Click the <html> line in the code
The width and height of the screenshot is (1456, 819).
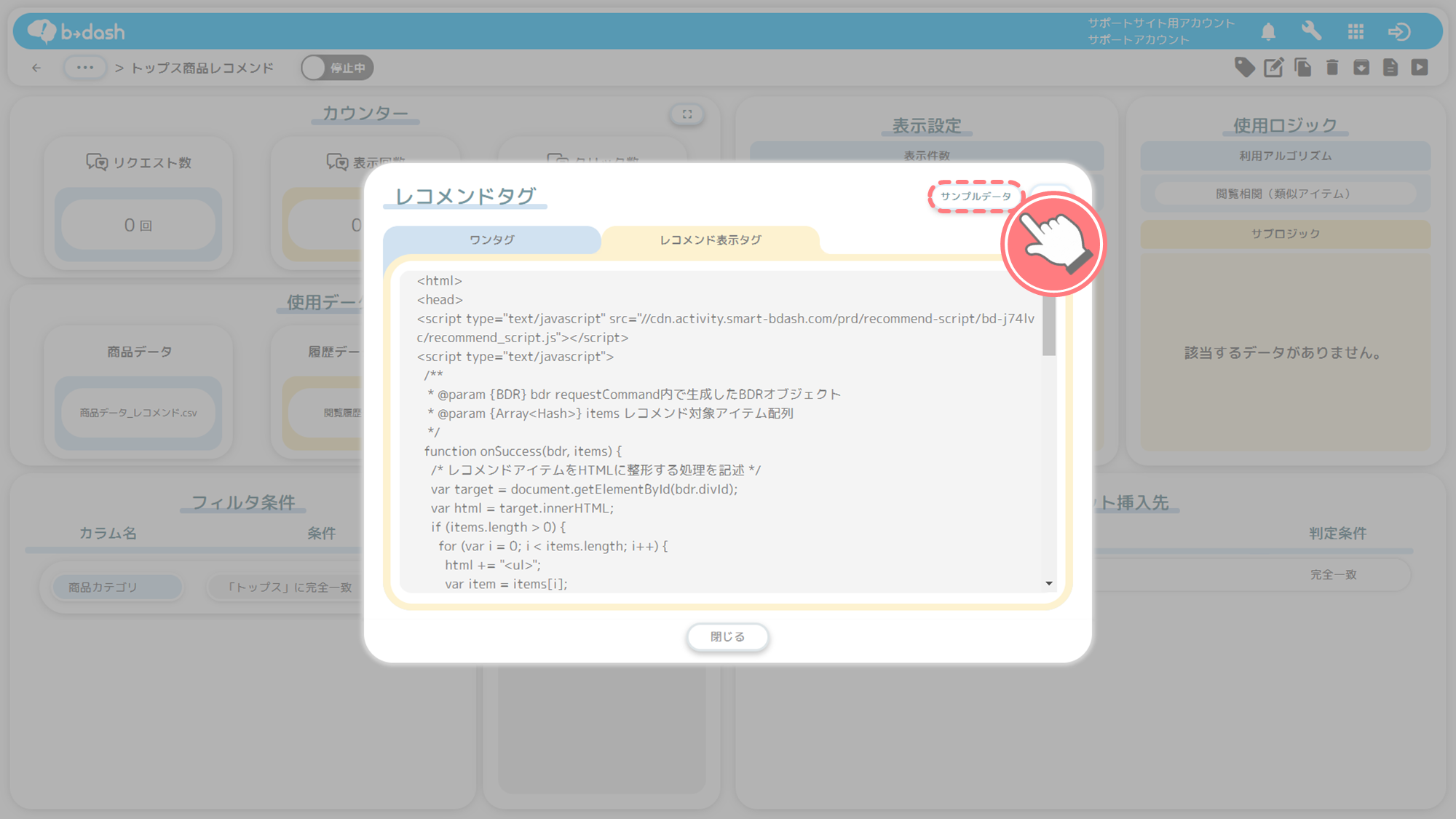click(440, 281)
